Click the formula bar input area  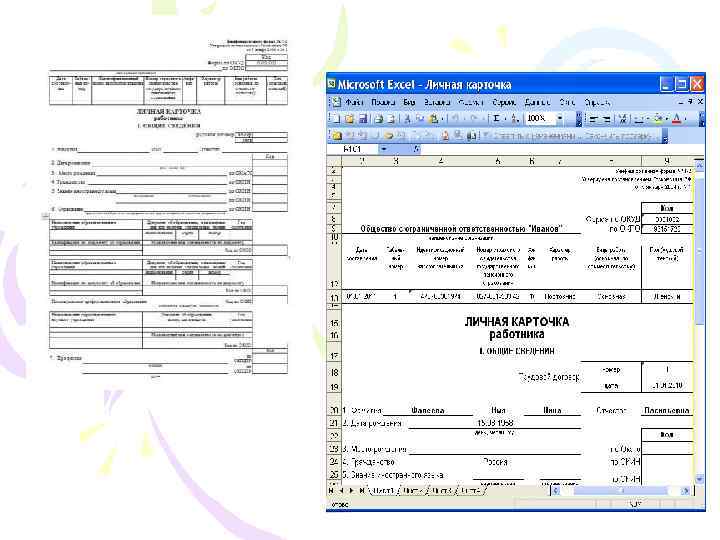coord(560,149)
